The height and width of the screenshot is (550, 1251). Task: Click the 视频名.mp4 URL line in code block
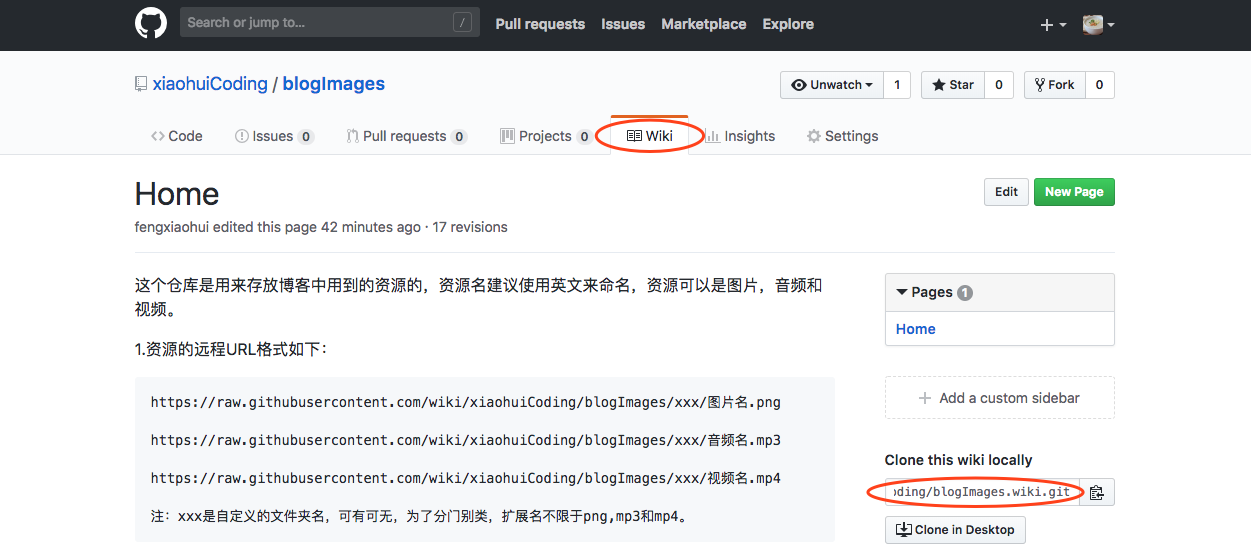(466, 478)
